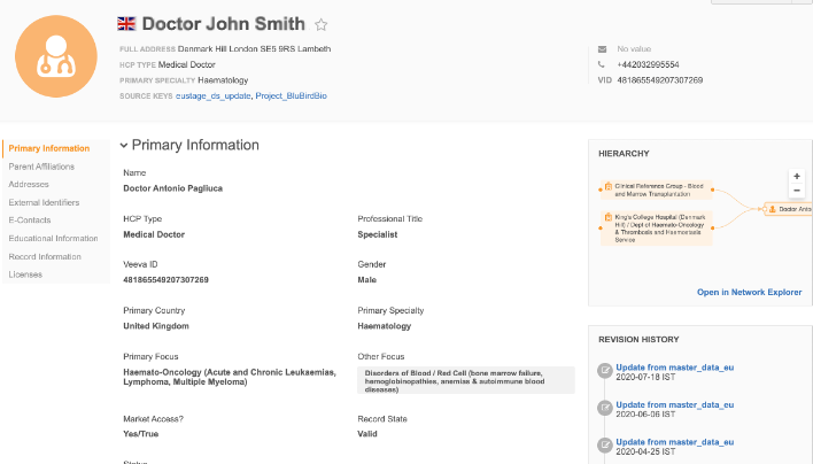
Task: Click the email envelope icon in header
Action: 602,49
